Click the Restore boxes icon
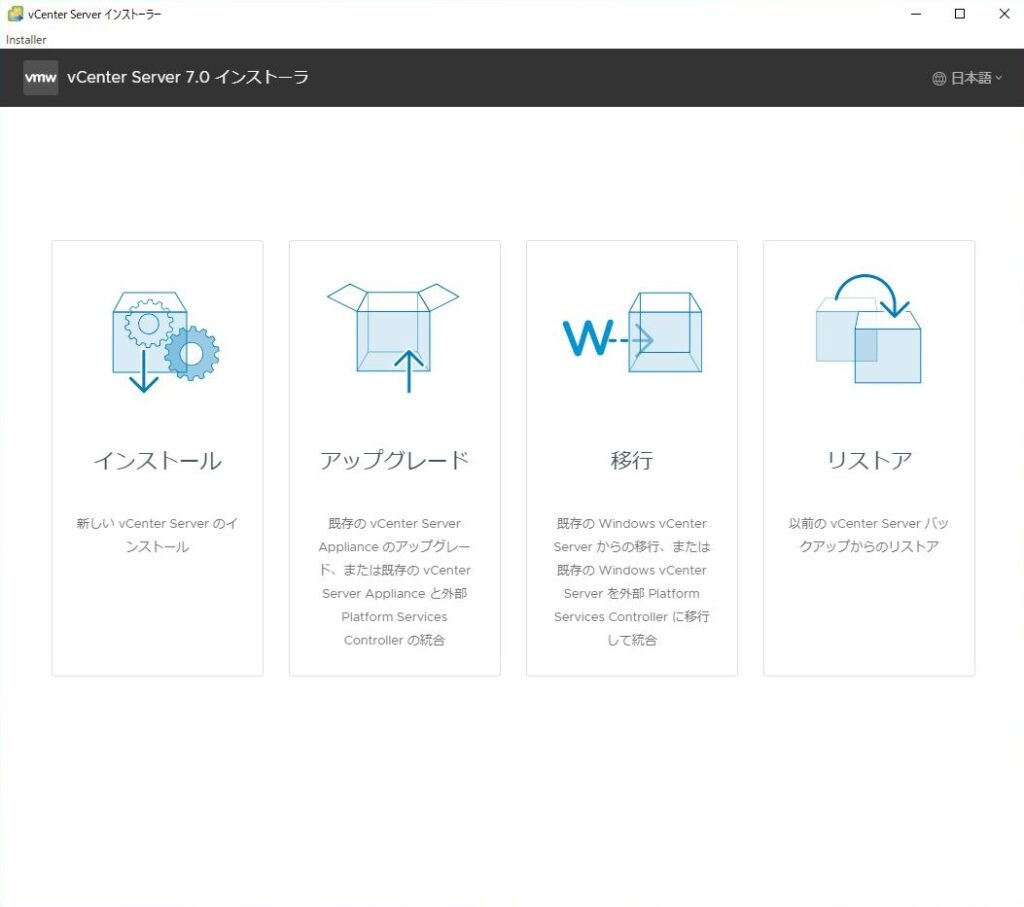Viewport: 1024px width, 907px height. (869, 328)
